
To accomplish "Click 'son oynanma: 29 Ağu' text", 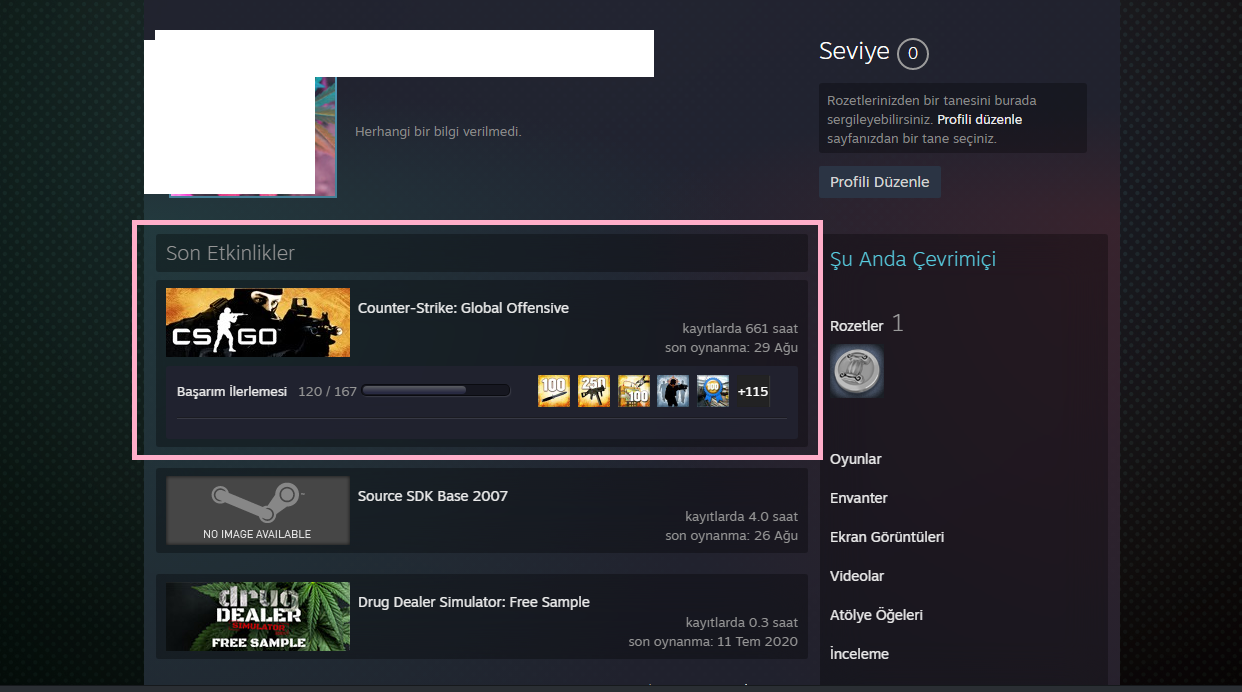I will click(731, 347).
